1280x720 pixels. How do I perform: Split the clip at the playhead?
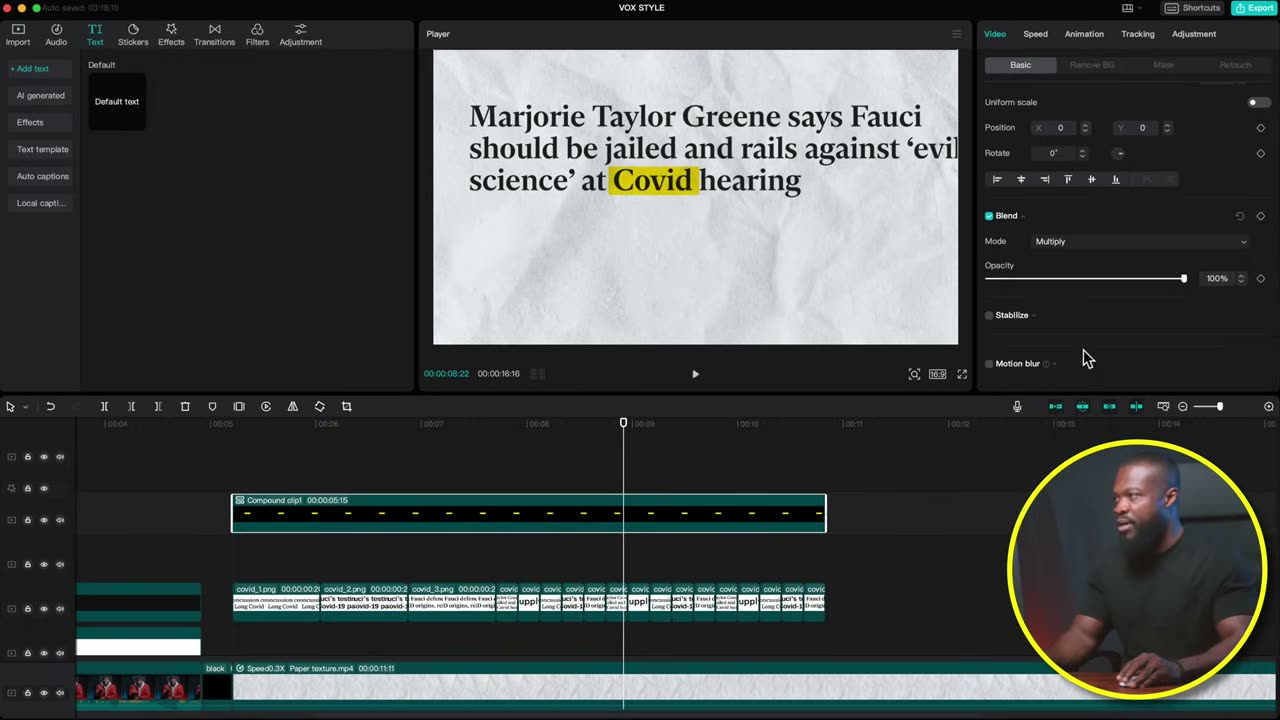(x=104, y=407)
